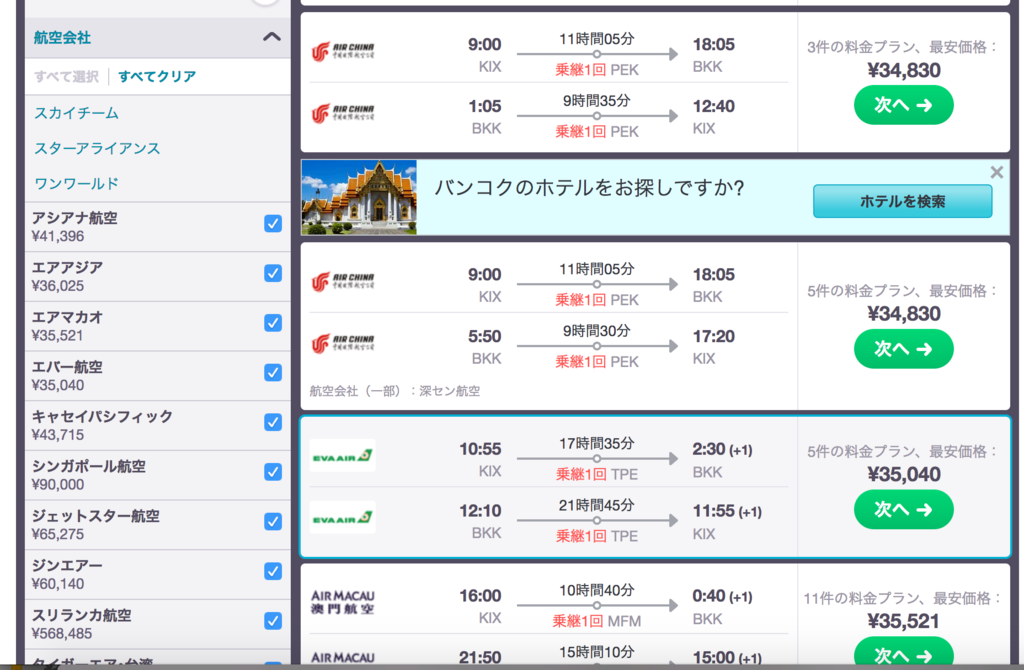Uncheck スリランカ航空 checkbox
This screenshot has height=670, width=1024.
click(273, 620)
